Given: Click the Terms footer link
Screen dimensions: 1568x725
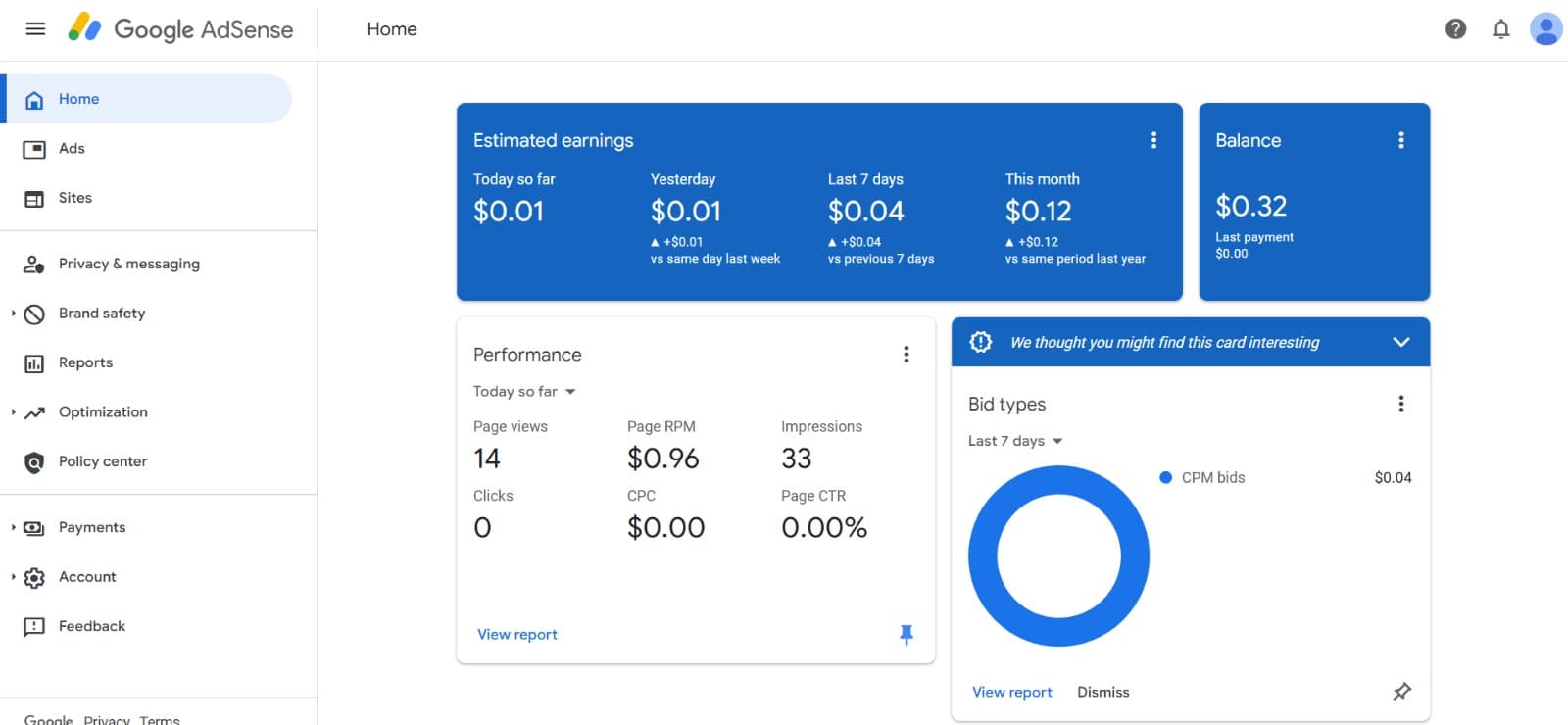Looking at the screenshot, I should pos(160,719).
